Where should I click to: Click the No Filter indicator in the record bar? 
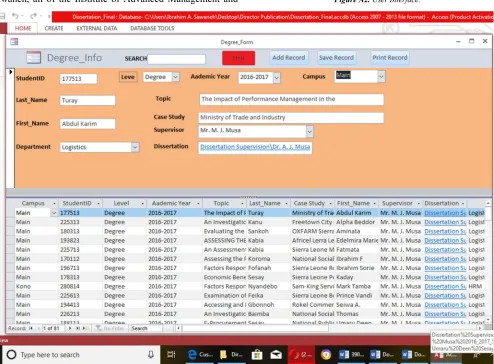[110, 328]
